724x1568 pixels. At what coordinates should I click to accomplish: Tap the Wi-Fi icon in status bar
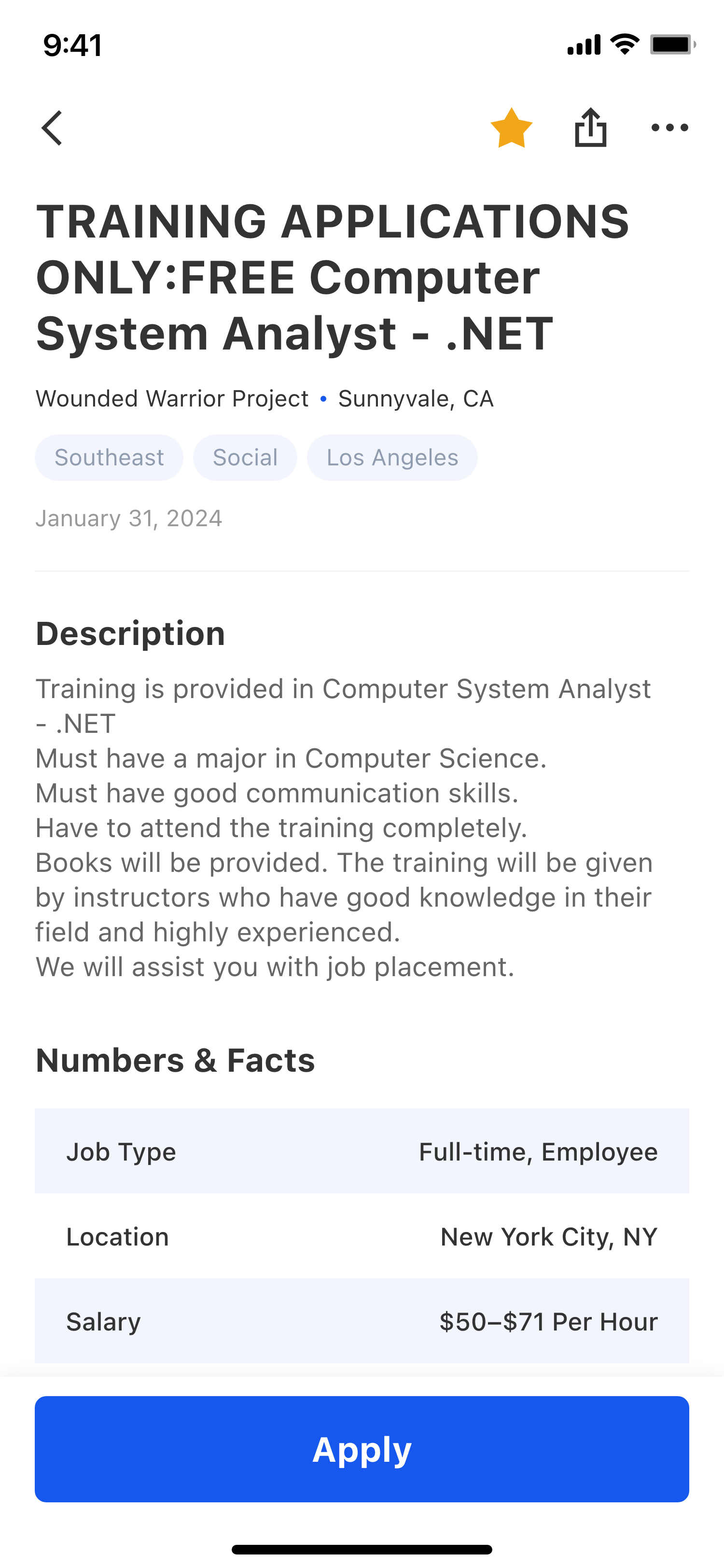(x=625, y=44)
